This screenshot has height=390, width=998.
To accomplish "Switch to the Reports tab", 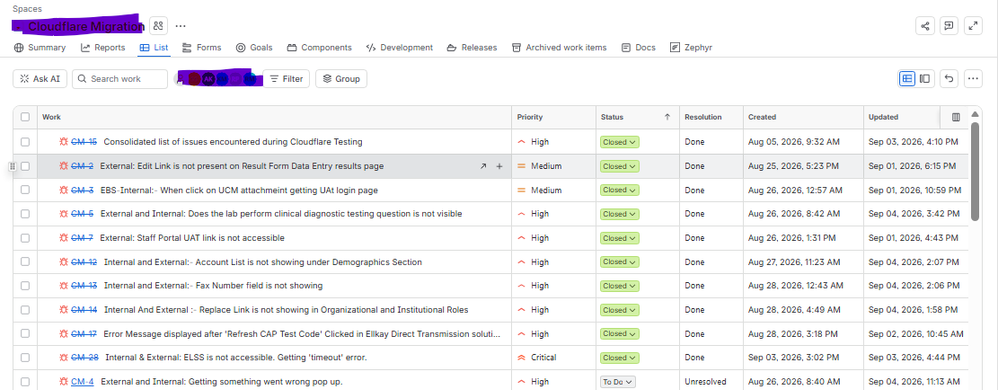I will [x=102, y=48].
